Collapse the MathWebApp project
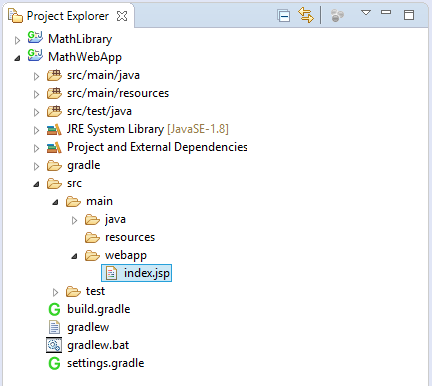The width and height of the screenshot is (432, 386). 17,58
